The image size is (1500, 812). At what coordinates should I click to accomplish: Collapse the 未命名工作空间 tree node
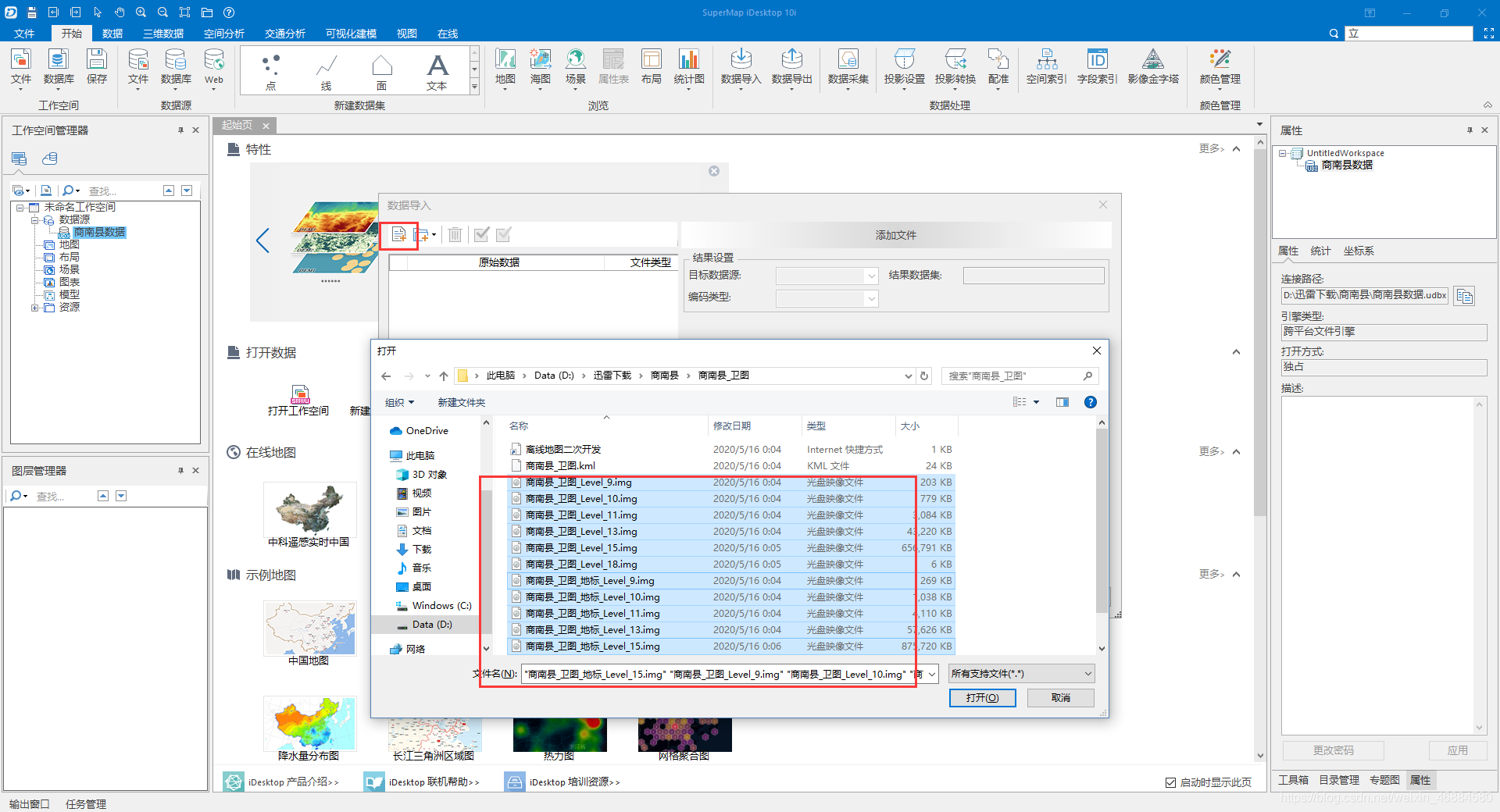[20, 208]
